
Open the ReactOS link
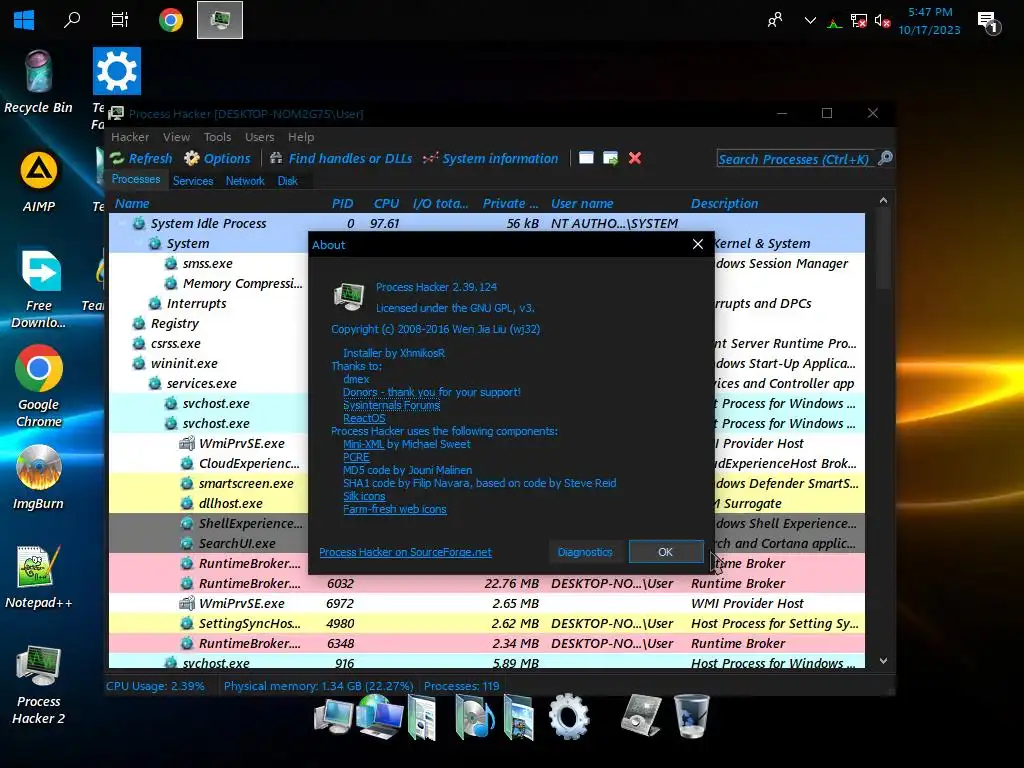[364, 418]
